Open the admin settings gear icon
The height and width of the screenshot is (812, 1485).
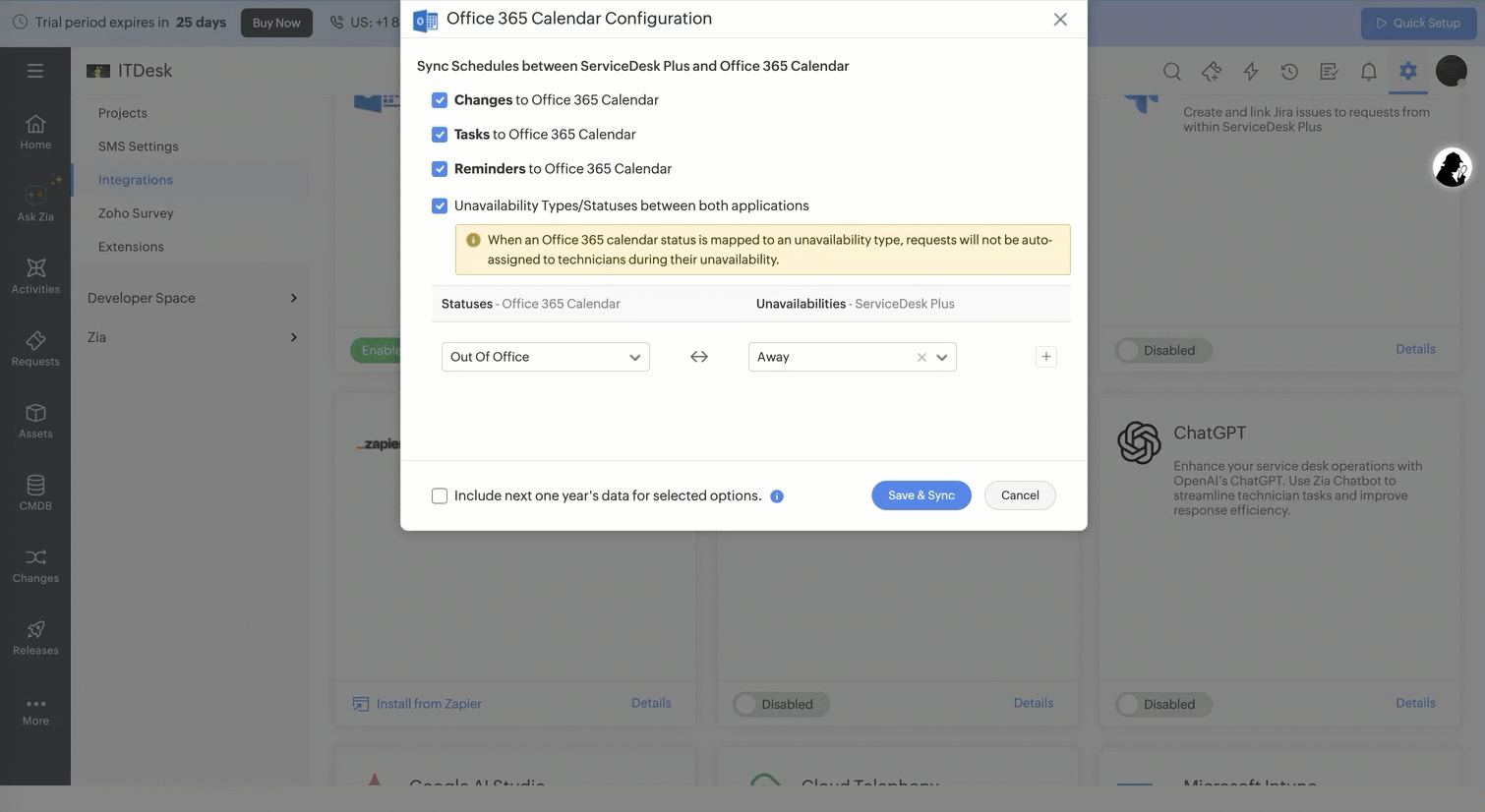pyautogui.click(x=1408, y=71)
